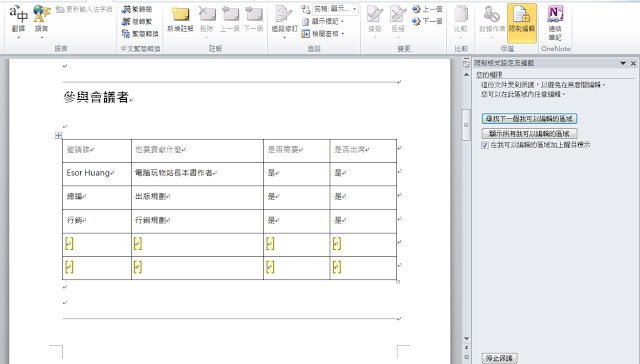This screenshot has height=364, width=640.
Task: Click the 追蹤修訂 (Track Changes) icon
Action: (x=284, y=14)
